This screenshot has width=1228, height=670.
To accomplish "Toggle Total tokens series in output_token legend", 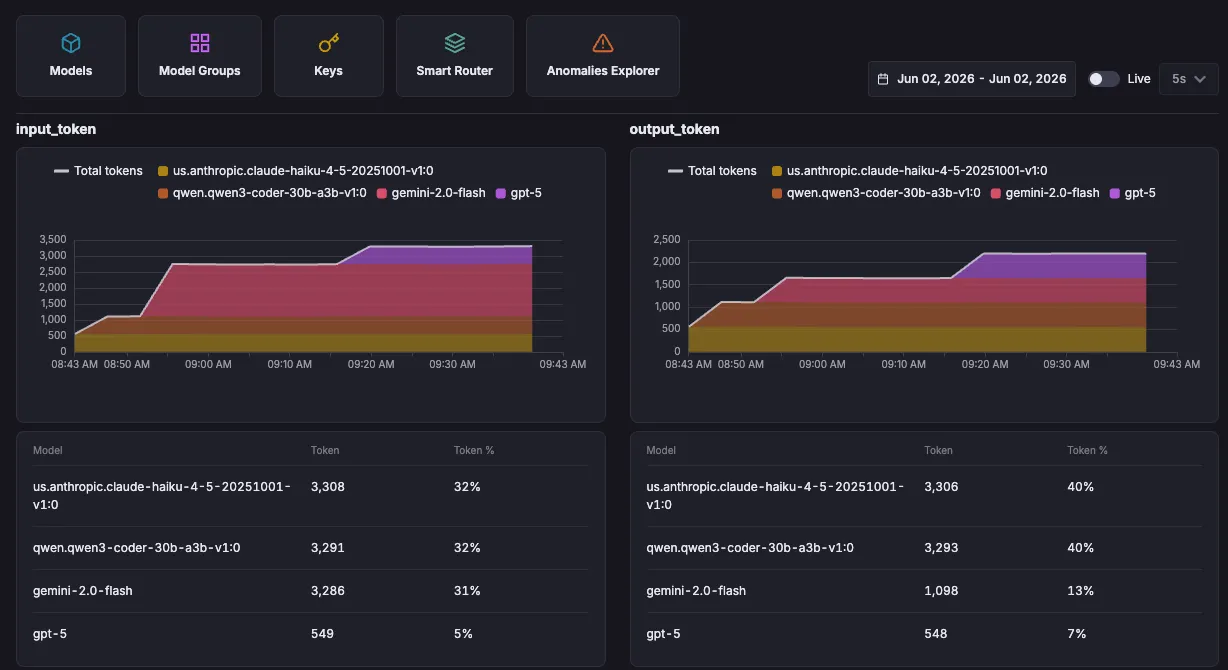I will [x=712, y=171].
